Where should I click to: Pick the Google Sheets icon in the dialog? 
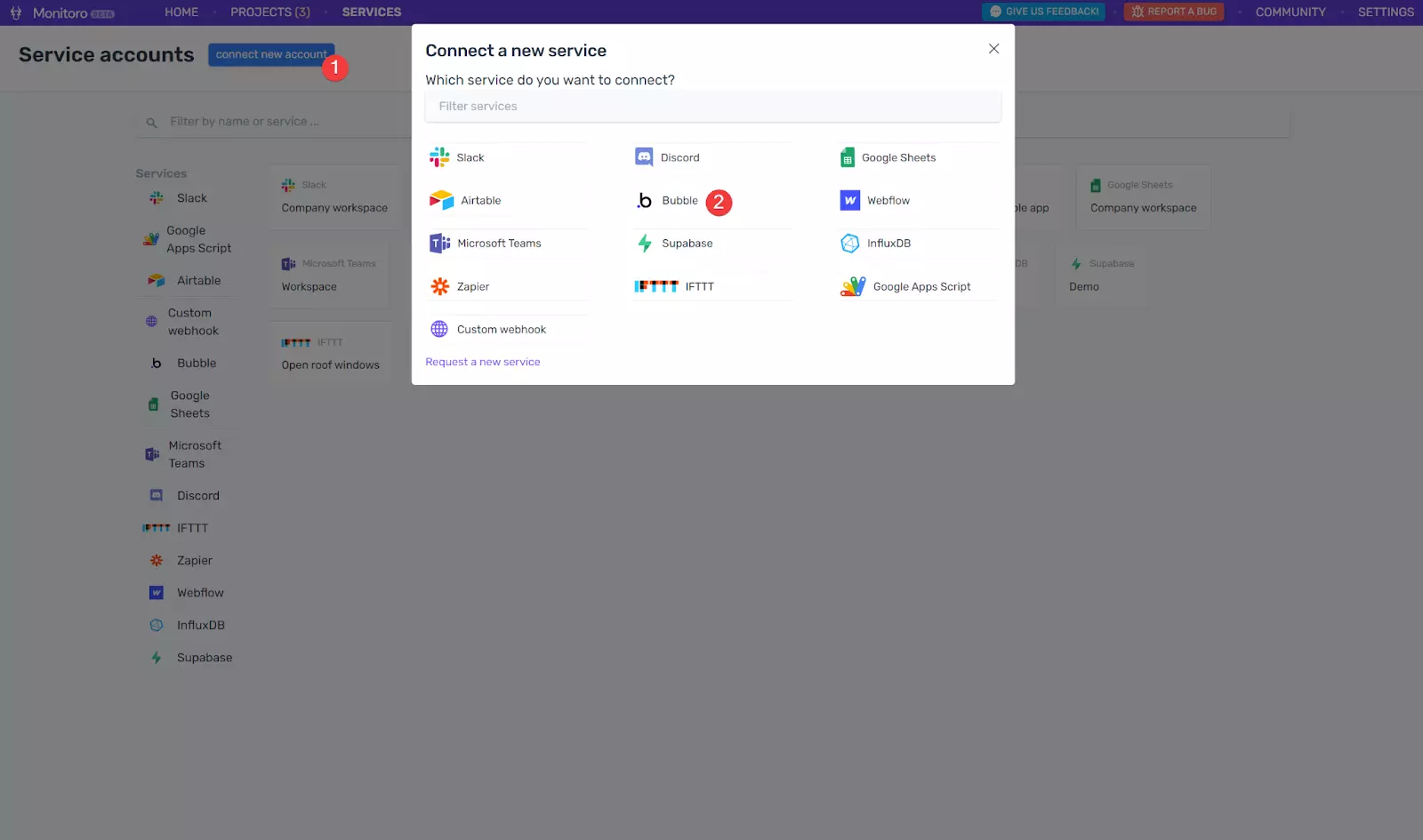(848, 157)
